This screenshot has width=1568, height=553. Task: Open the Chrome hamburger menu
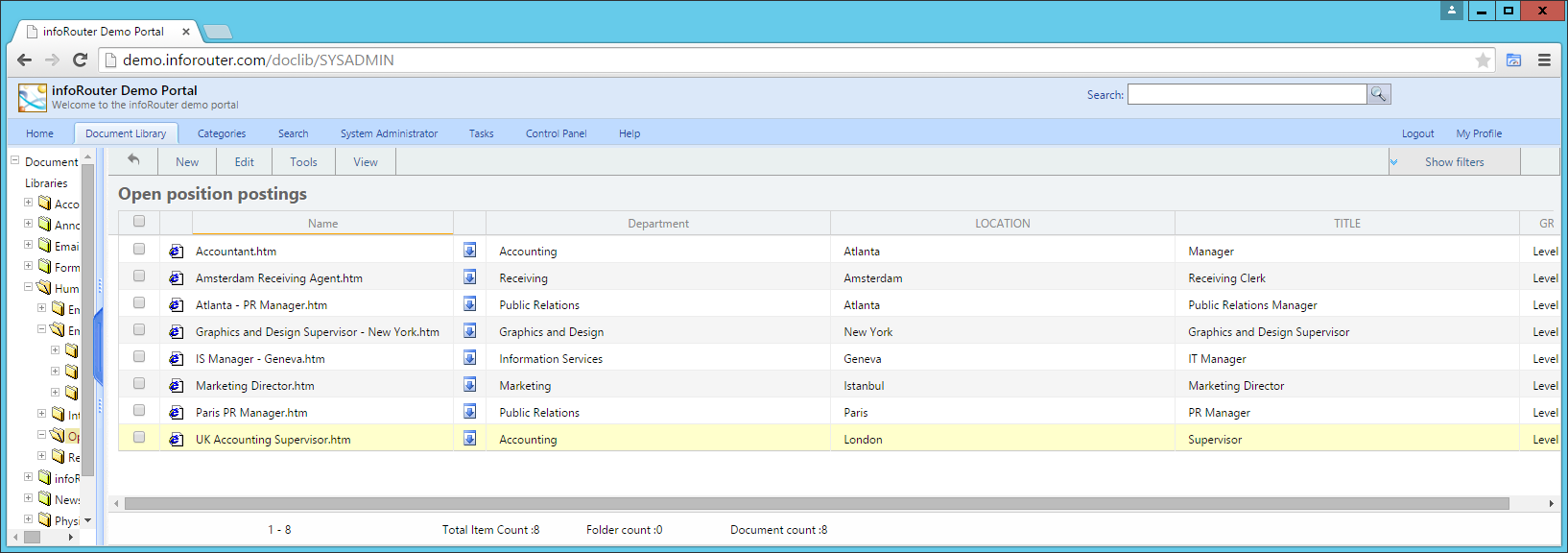click(x=1544, y=60)
